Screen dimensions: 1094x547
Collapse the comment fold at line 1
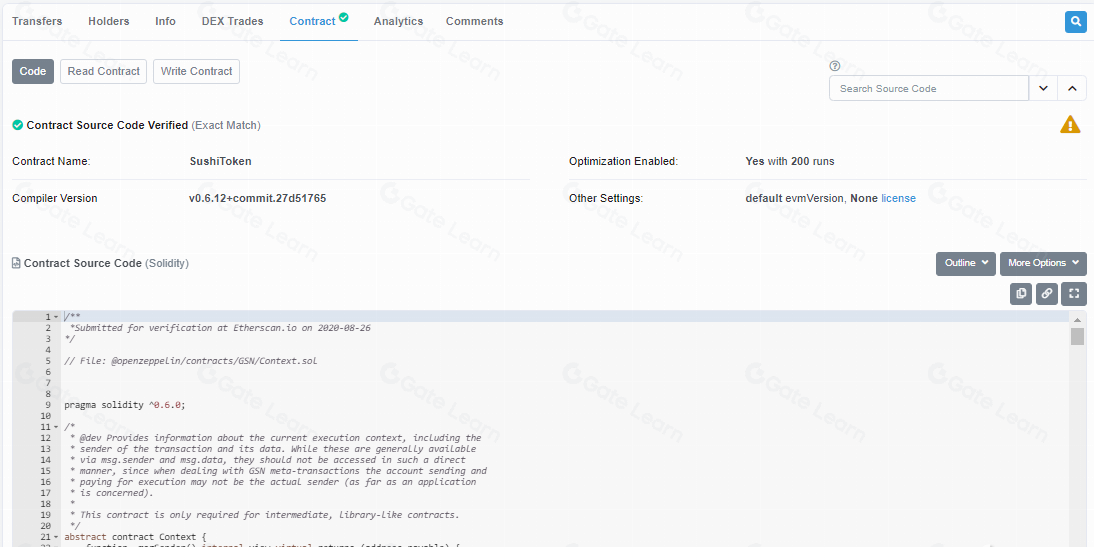click(56, 317)
